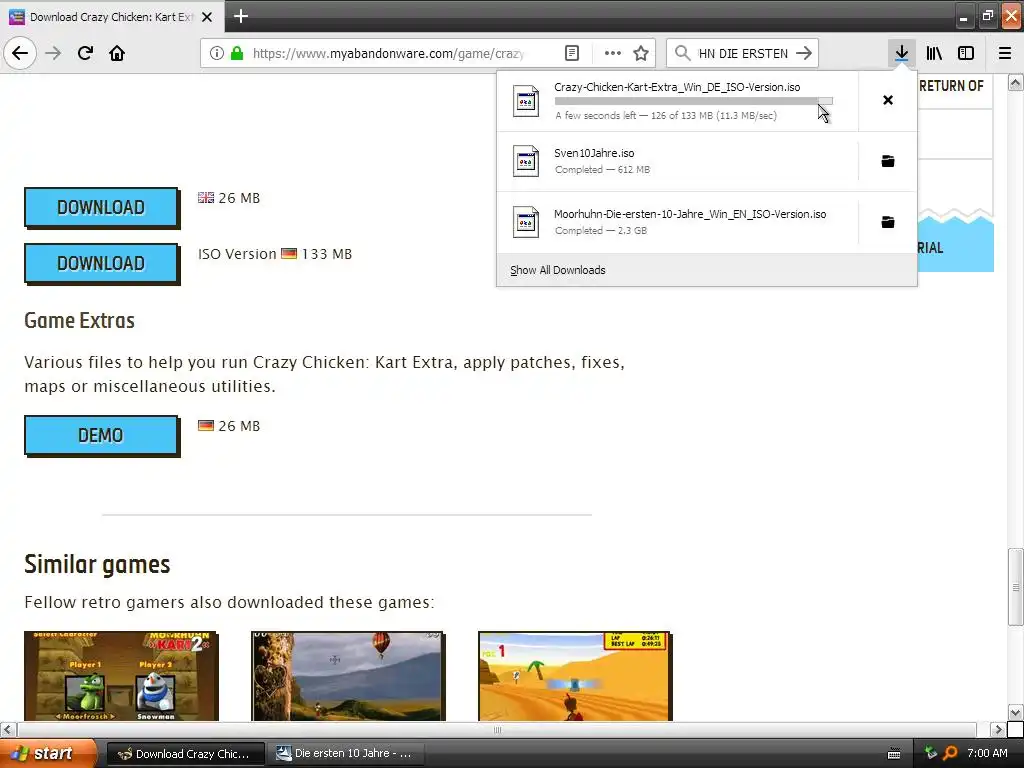
Task: Select the Download Crazy Chicken: Kart Extra tab
Action: 111,17
